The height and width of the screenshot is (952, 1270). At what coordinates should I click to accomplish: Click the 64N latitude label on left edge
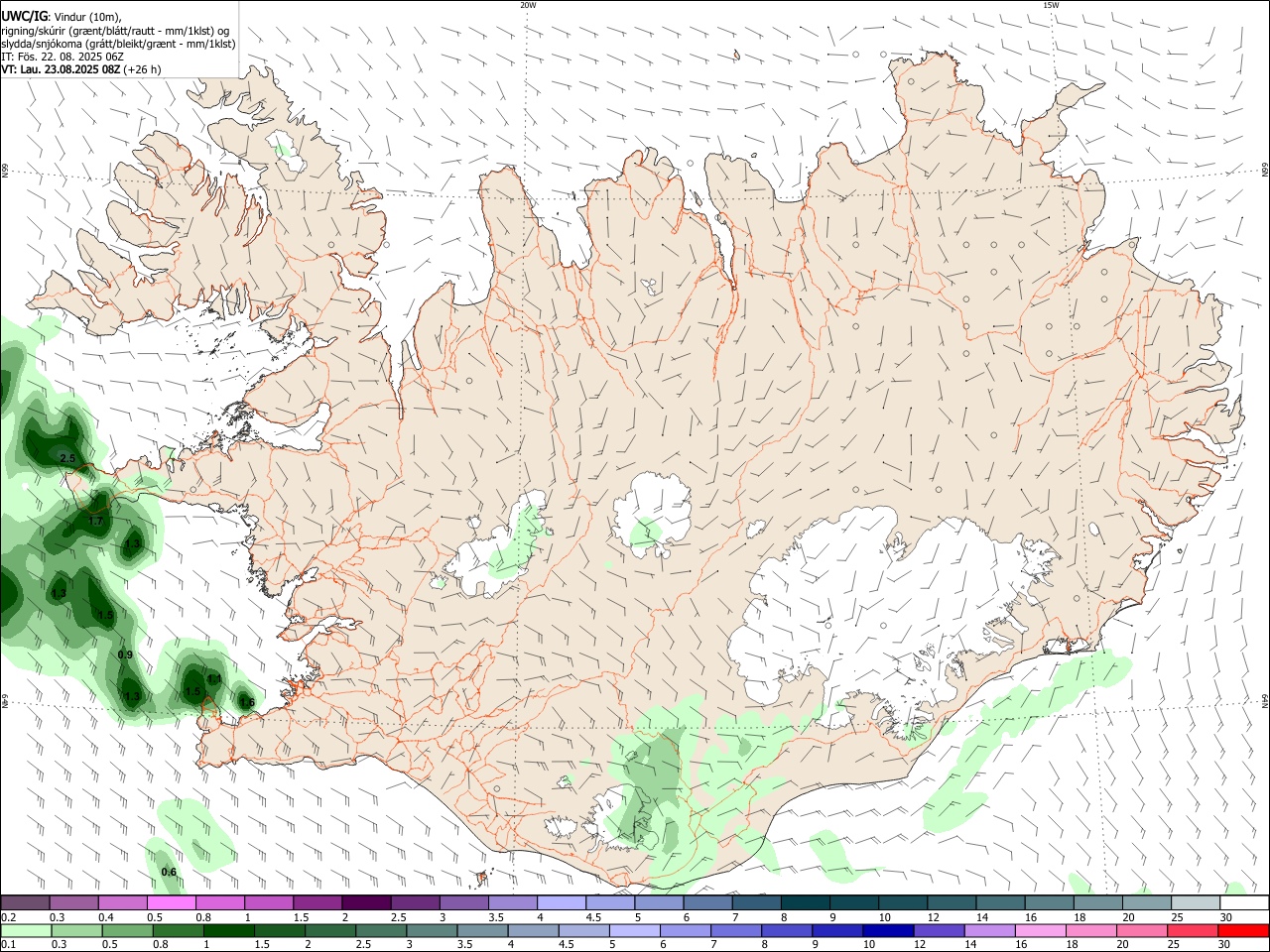click(x=5, y=701)
